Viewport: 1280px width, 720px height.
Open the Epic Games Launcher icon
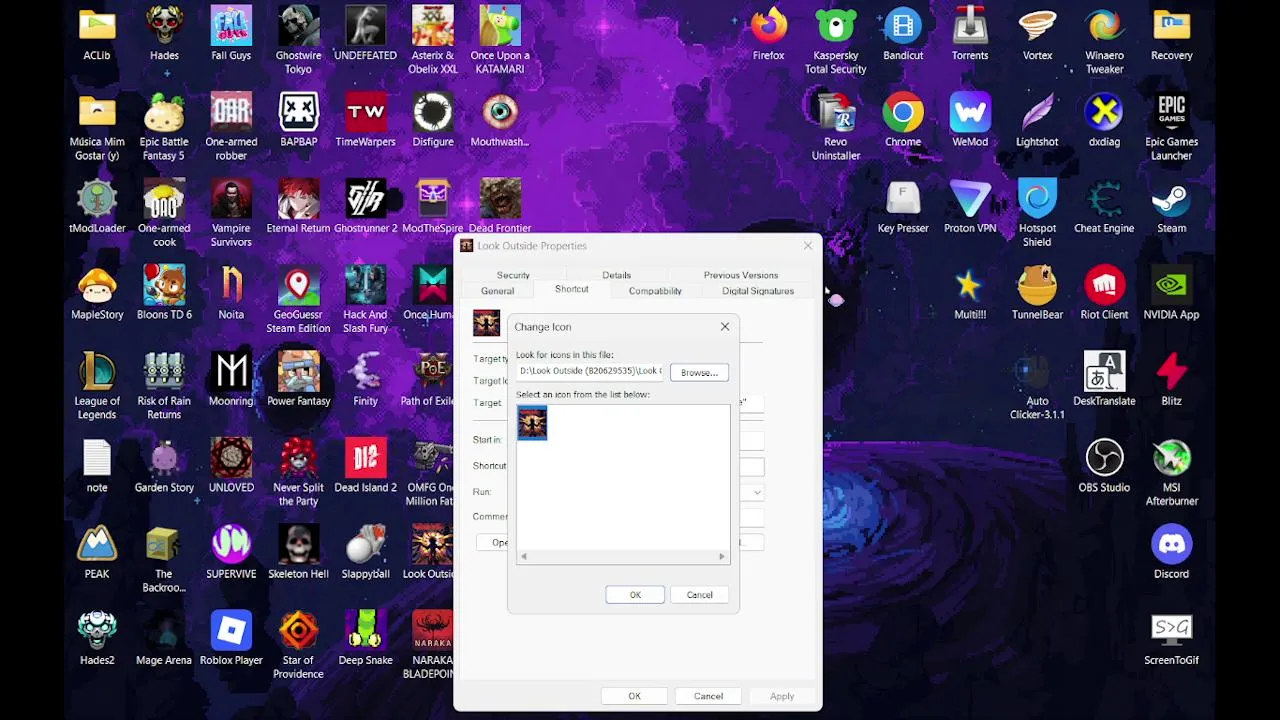pyautogui.click(x=1171, y=127)
